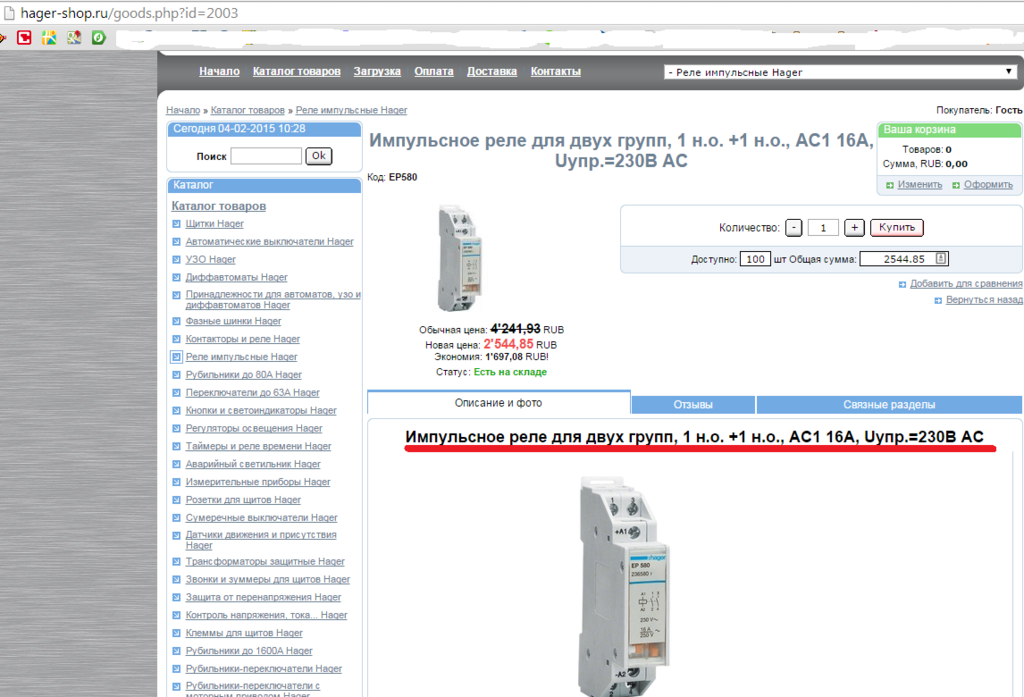Screen dimensions: 1024x697
Task: Submit search with the Ok button
Action: 319,156
